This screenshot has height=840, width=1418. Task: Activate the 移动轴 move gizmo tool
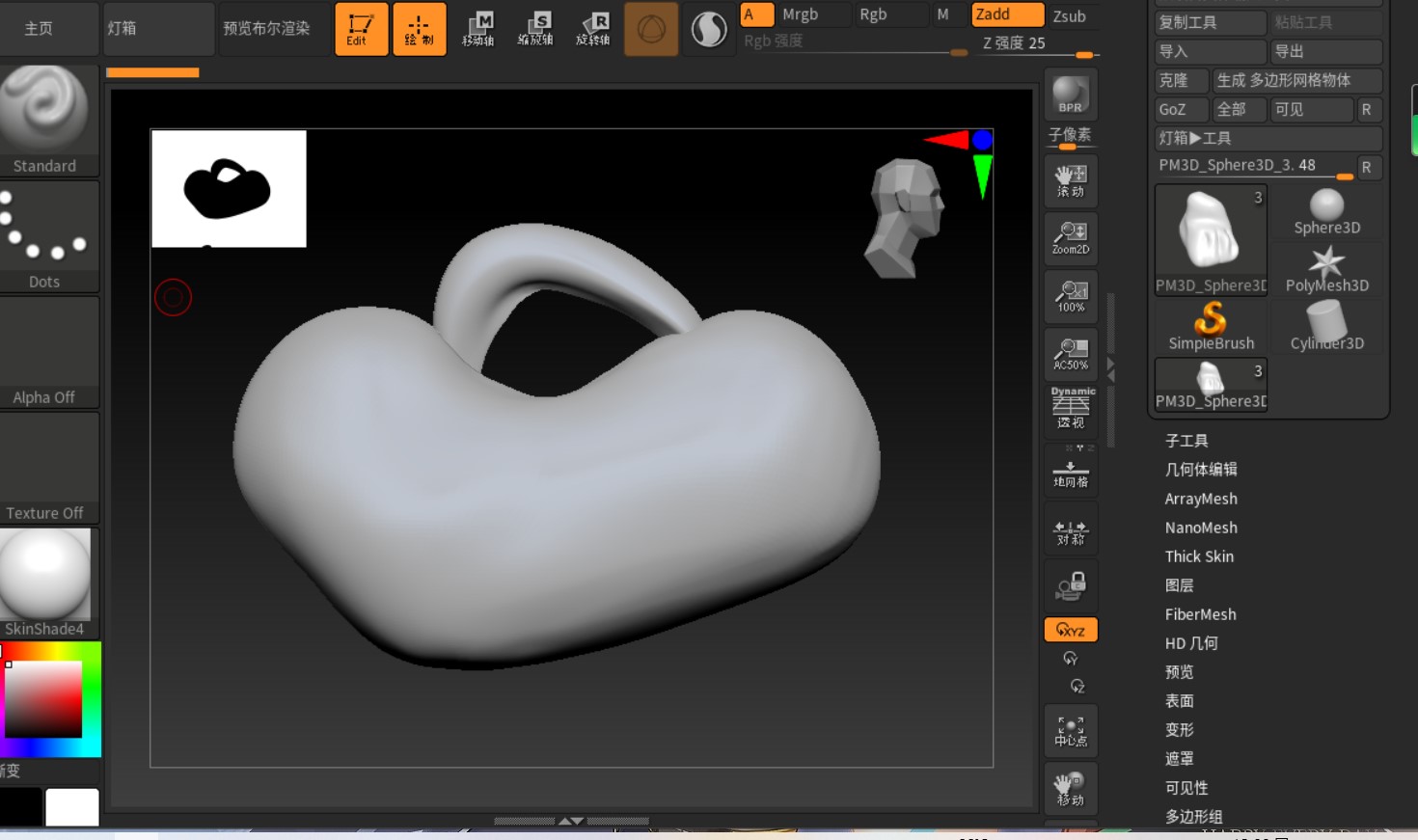477,29
